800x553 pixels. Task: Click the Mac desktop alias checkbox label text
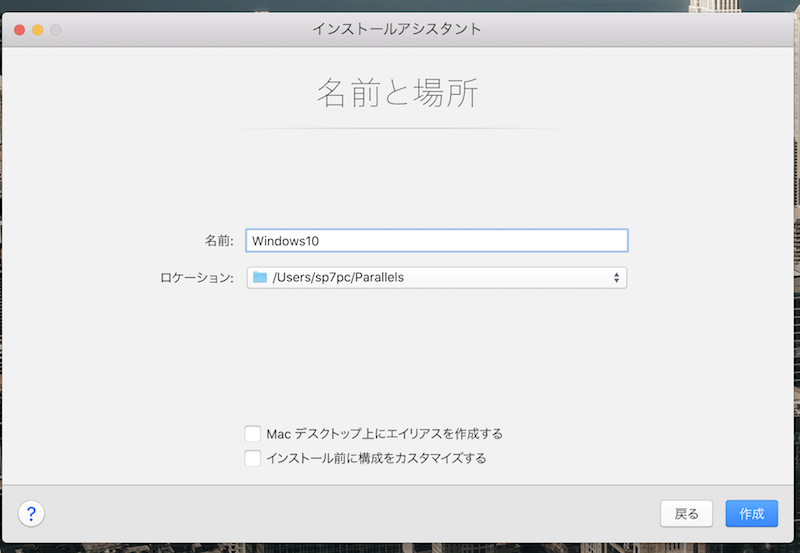point(384,434)
